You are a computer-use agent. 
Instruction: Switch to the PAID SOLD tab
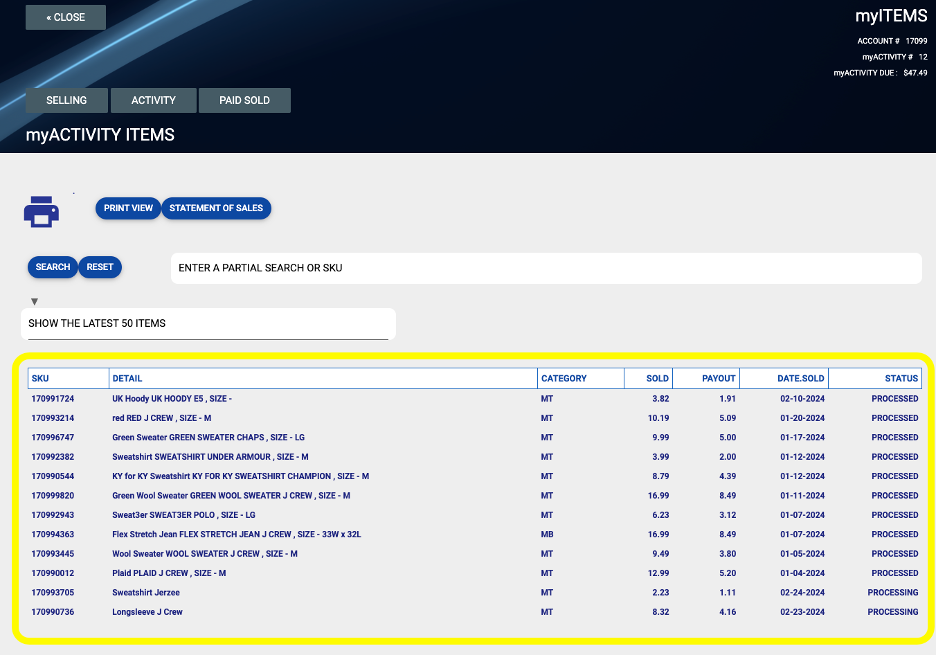244,100
